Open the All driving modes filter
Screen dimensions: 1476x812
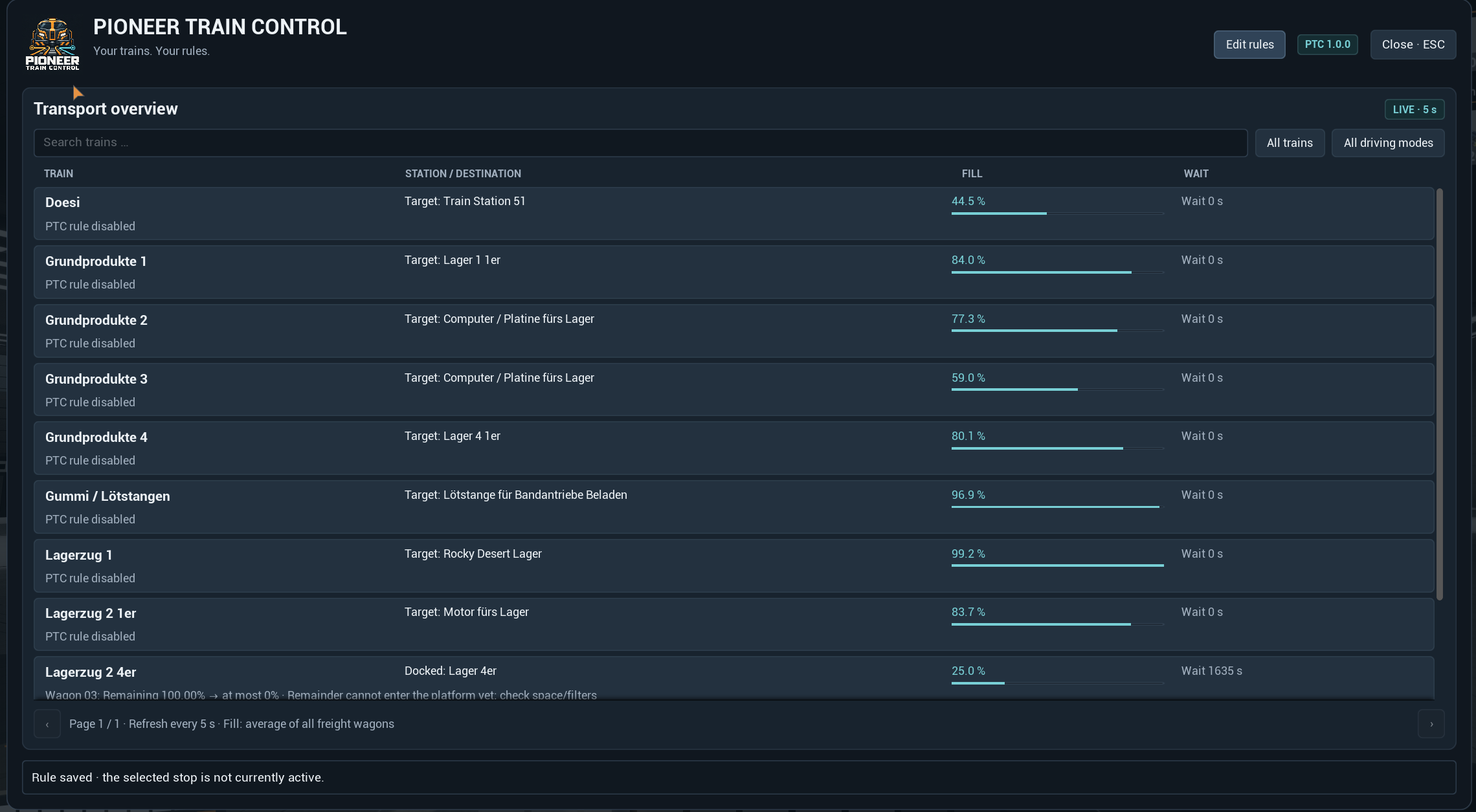pyautogui.click(x=1388, y=143)
